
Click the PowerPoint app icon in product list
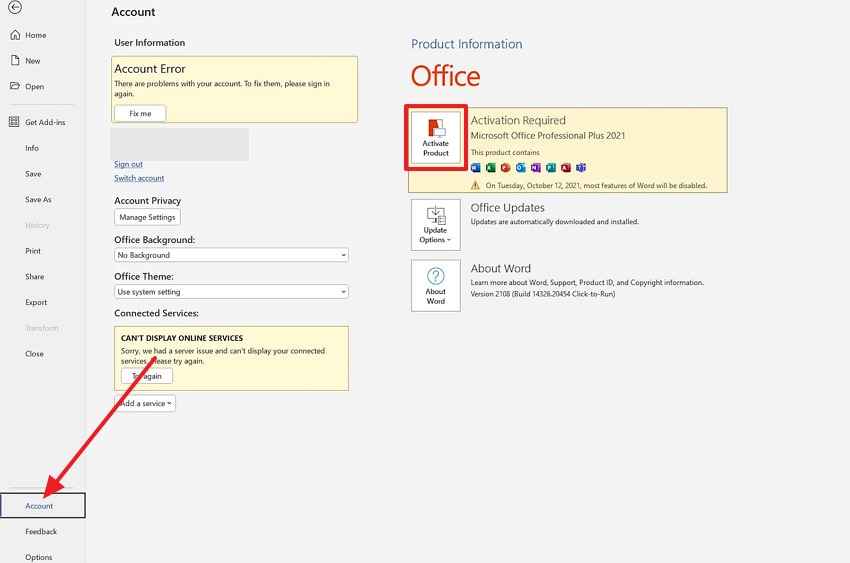coord(506,167)
